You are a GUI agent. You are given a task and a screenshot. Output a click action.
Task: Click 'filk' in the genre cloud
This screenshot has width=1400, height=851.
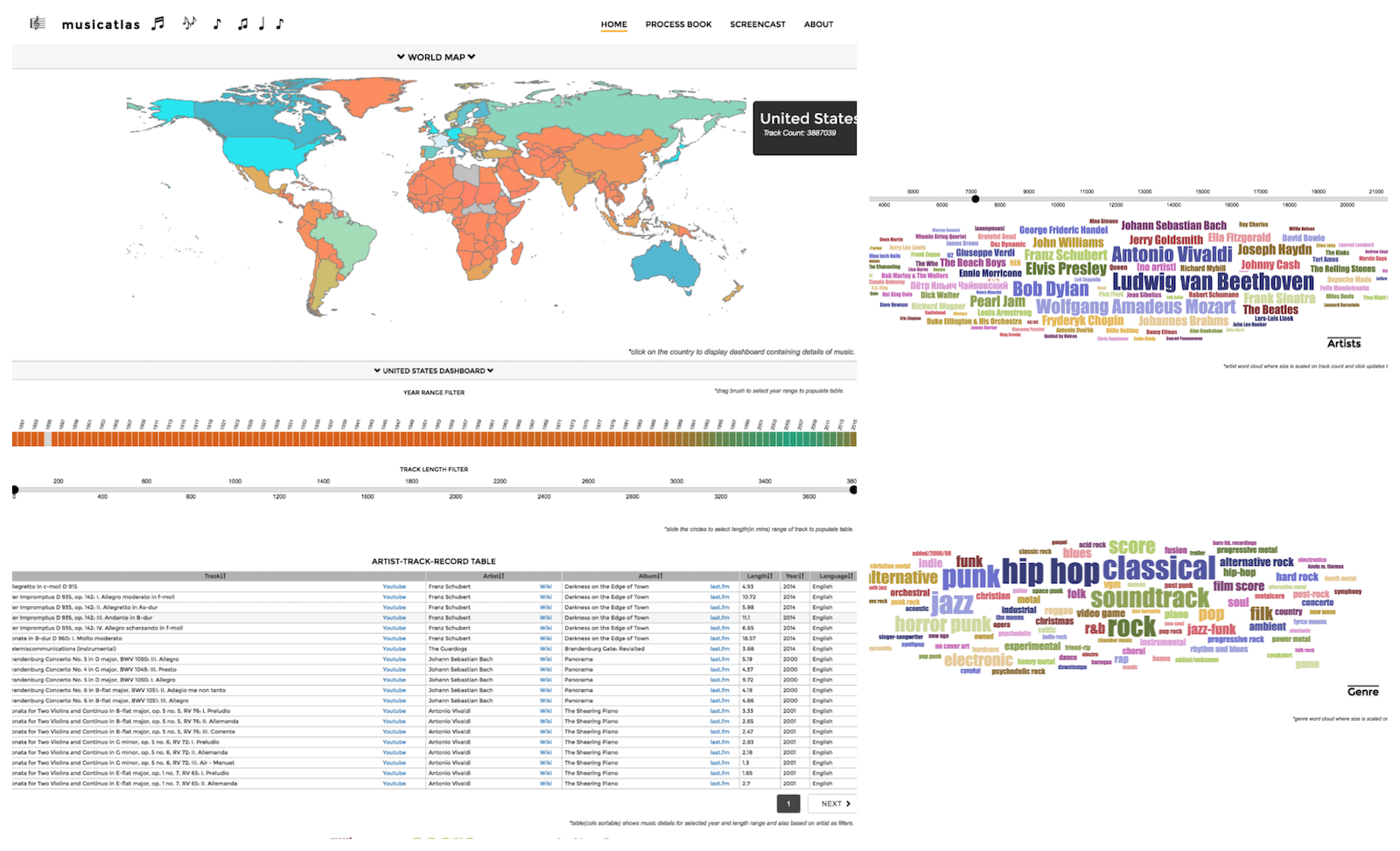[x=1261, y=613]
